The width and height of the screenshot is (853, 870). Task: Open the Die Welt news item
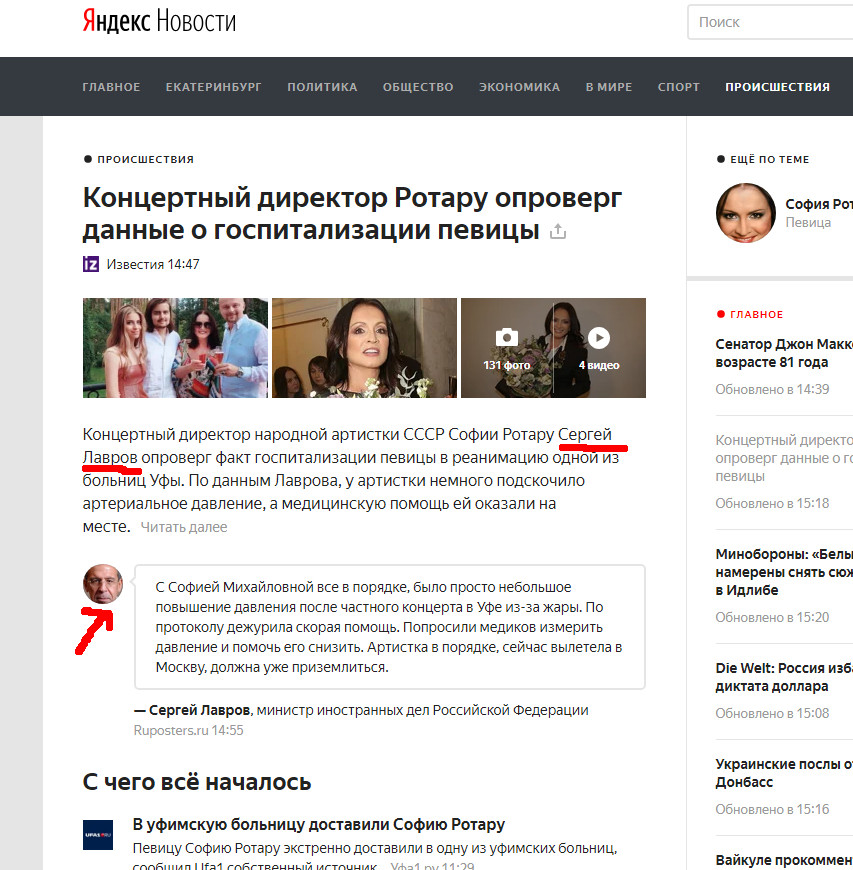tap(784, 677)
